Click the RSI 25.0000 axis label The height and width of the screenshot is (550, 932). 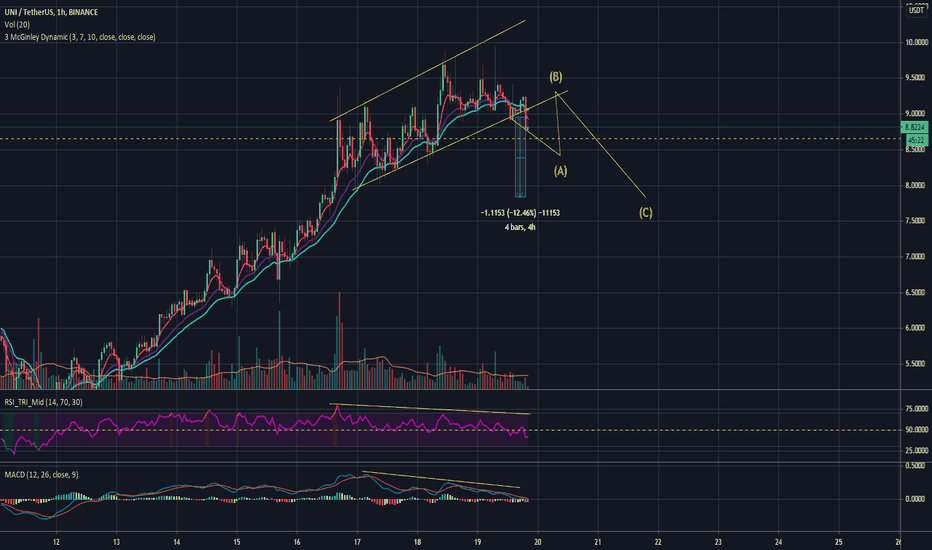917,450
